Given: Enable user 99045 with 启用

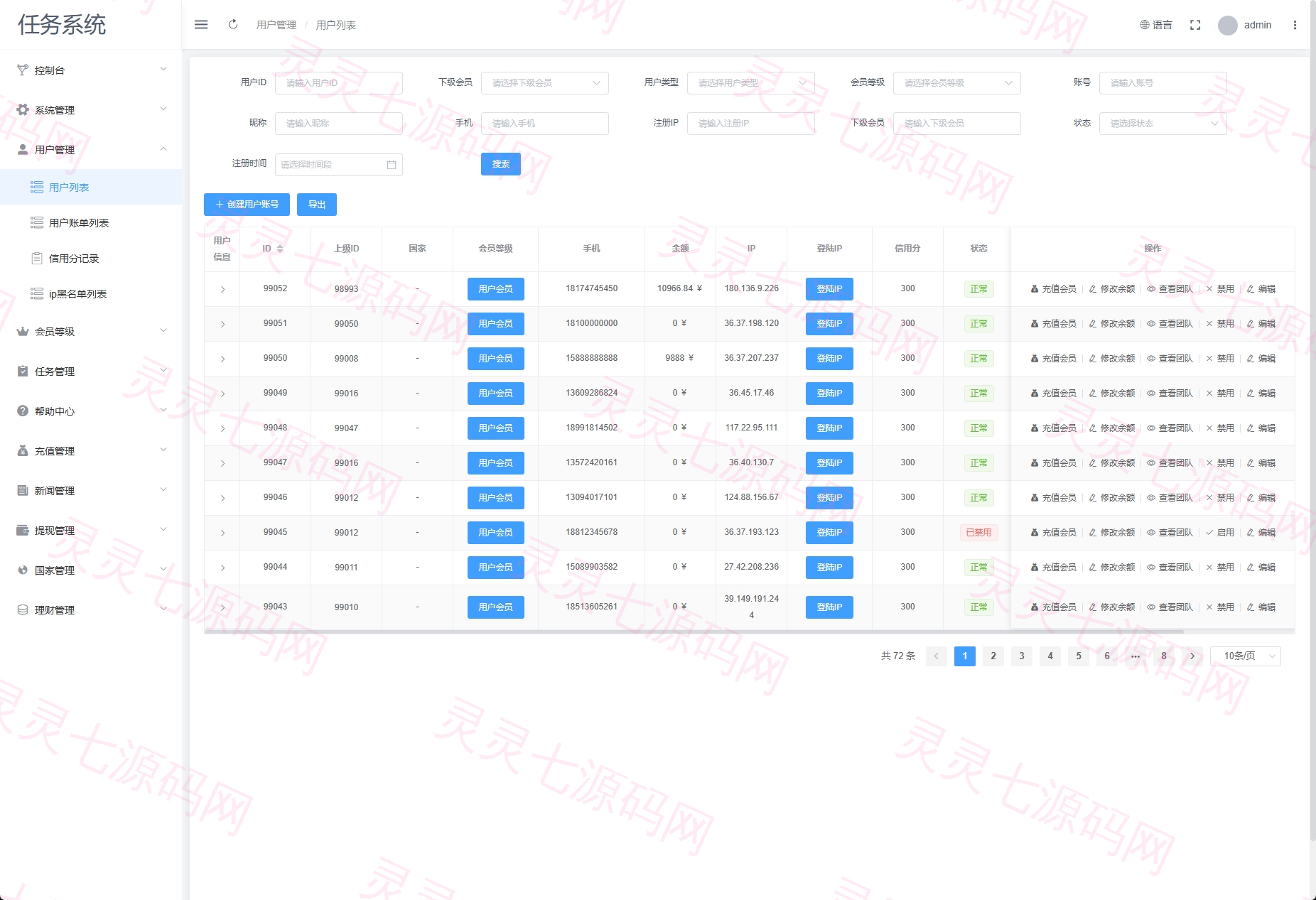Looking at the screenshot, I should click(x=1220, y=533).
